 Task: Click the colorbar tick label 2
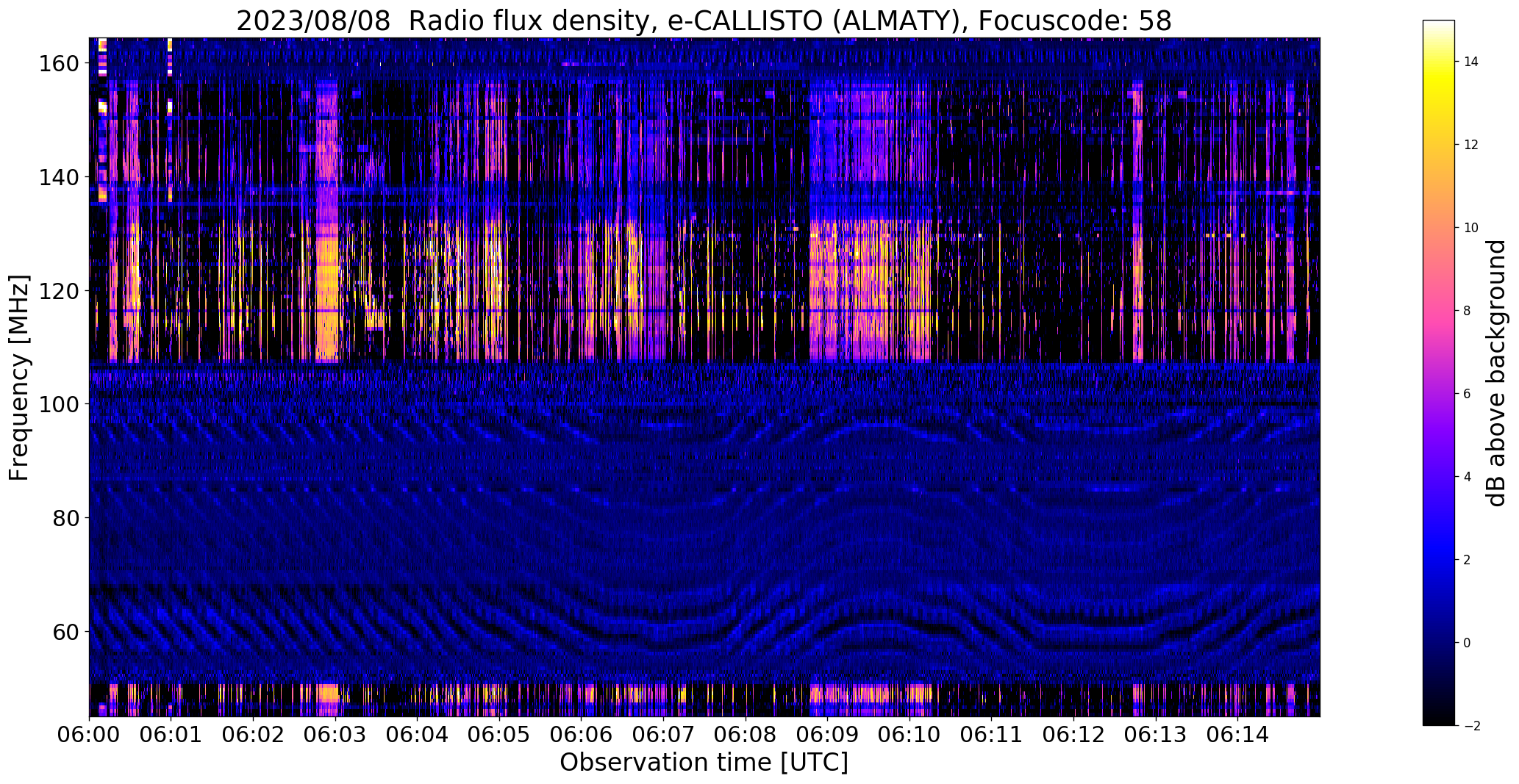coord(1468,560)
